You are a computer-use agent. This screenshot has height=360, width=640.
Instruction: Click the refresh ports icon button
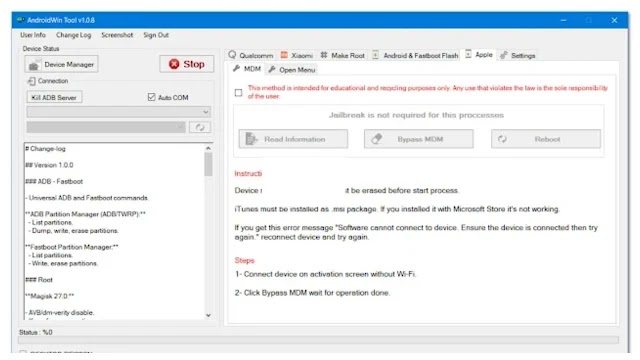tap(200, 127)
